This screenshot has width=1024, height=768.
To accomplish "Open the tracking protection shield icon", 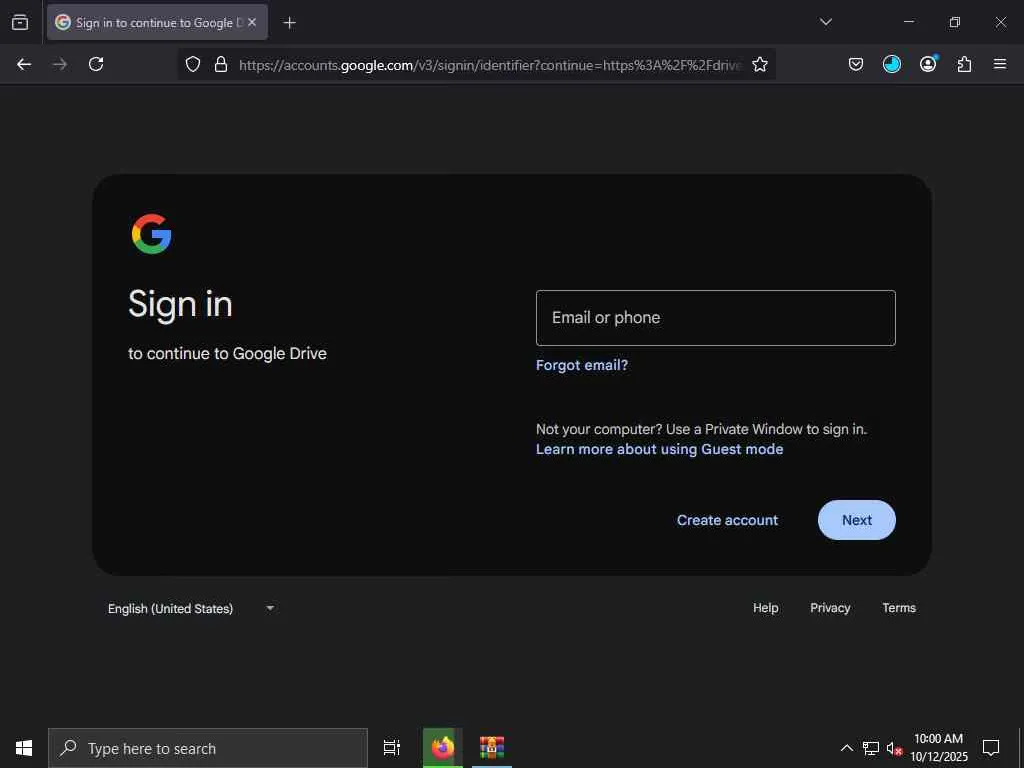I will click(x=193, y=64).
